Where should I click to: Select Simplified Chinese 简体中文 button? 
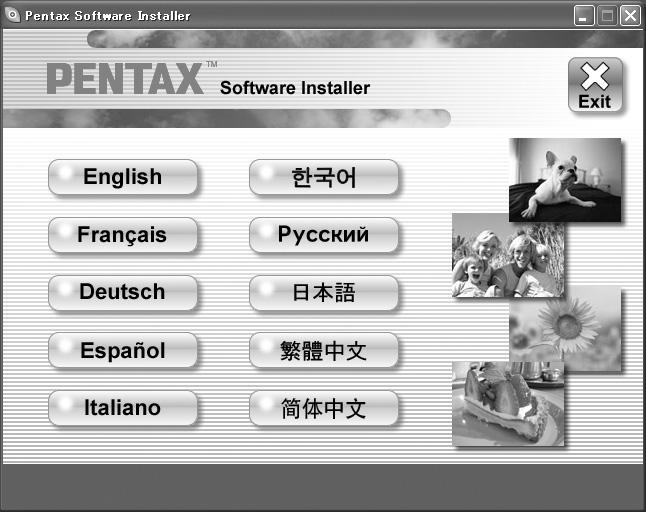(x=324, y=408)
